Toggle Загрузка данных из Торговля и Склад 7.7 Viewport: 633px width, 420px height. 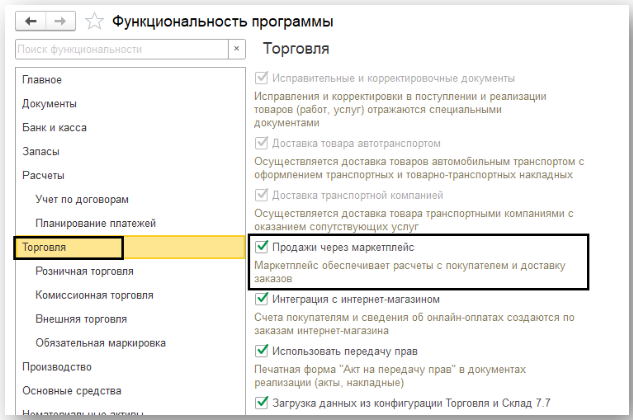click(262, 404)
